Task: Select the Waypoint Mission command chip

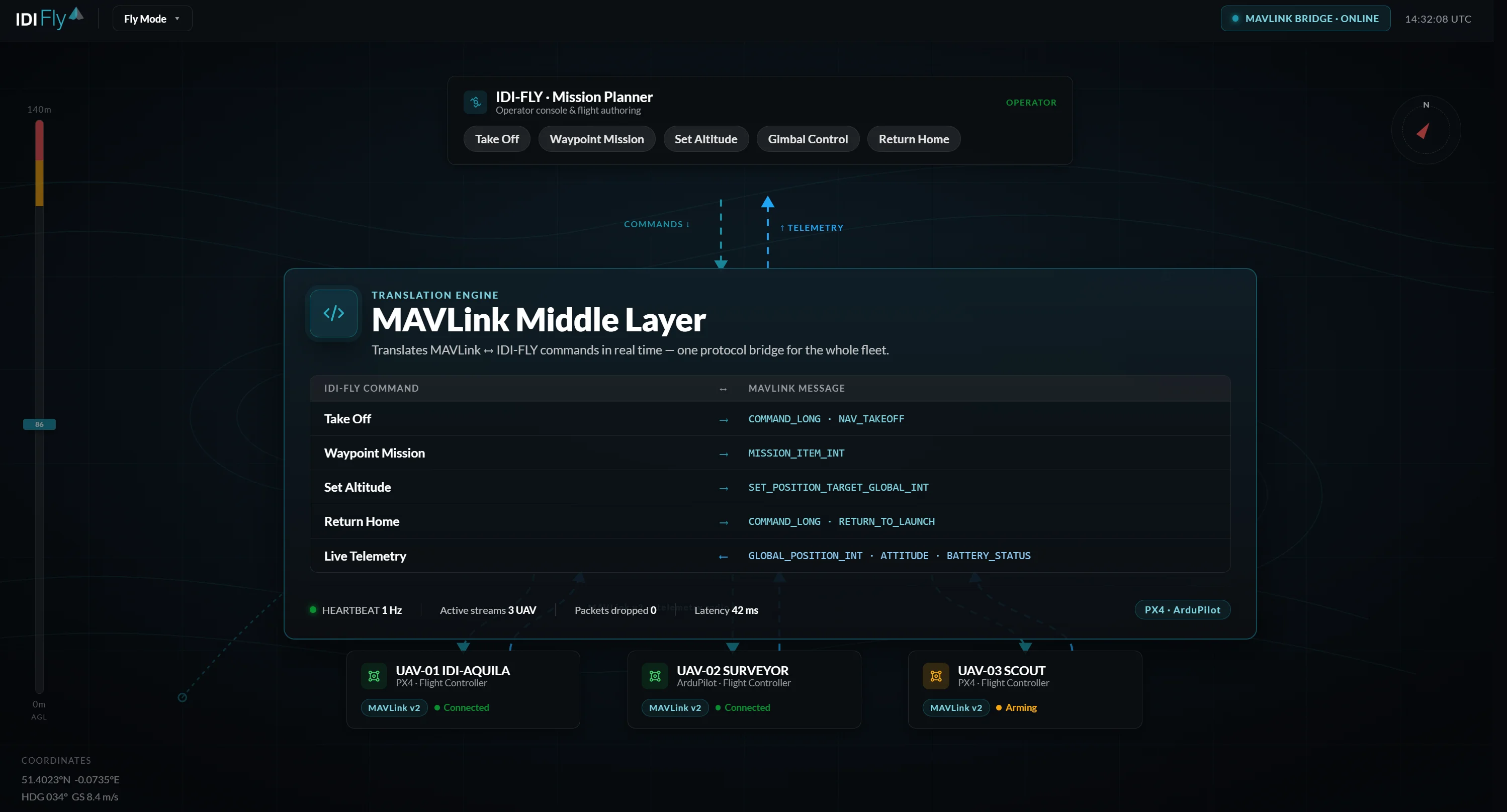Action: (x=597, y=139)
